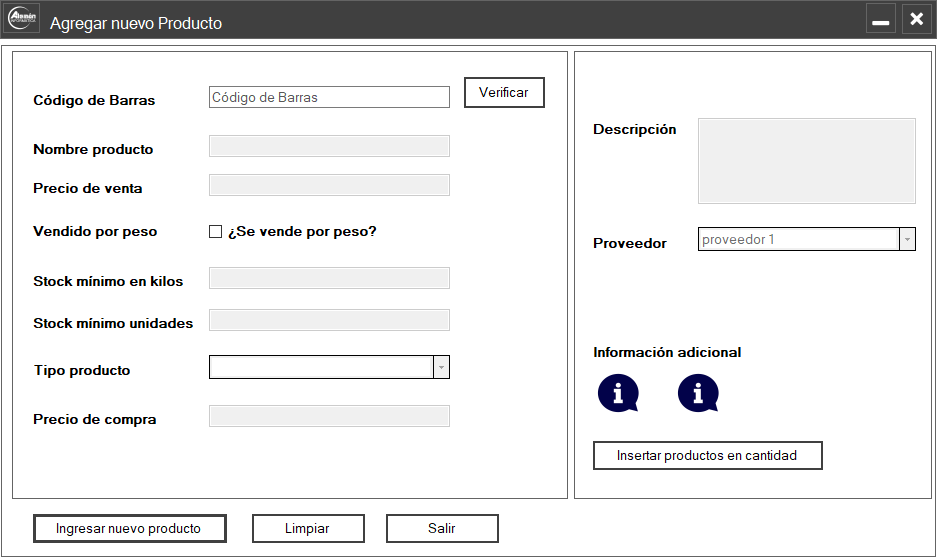Click the Proveedor combo box showing proveedor 1
Screen dimensions: 937x558
(x=797, y=240)
